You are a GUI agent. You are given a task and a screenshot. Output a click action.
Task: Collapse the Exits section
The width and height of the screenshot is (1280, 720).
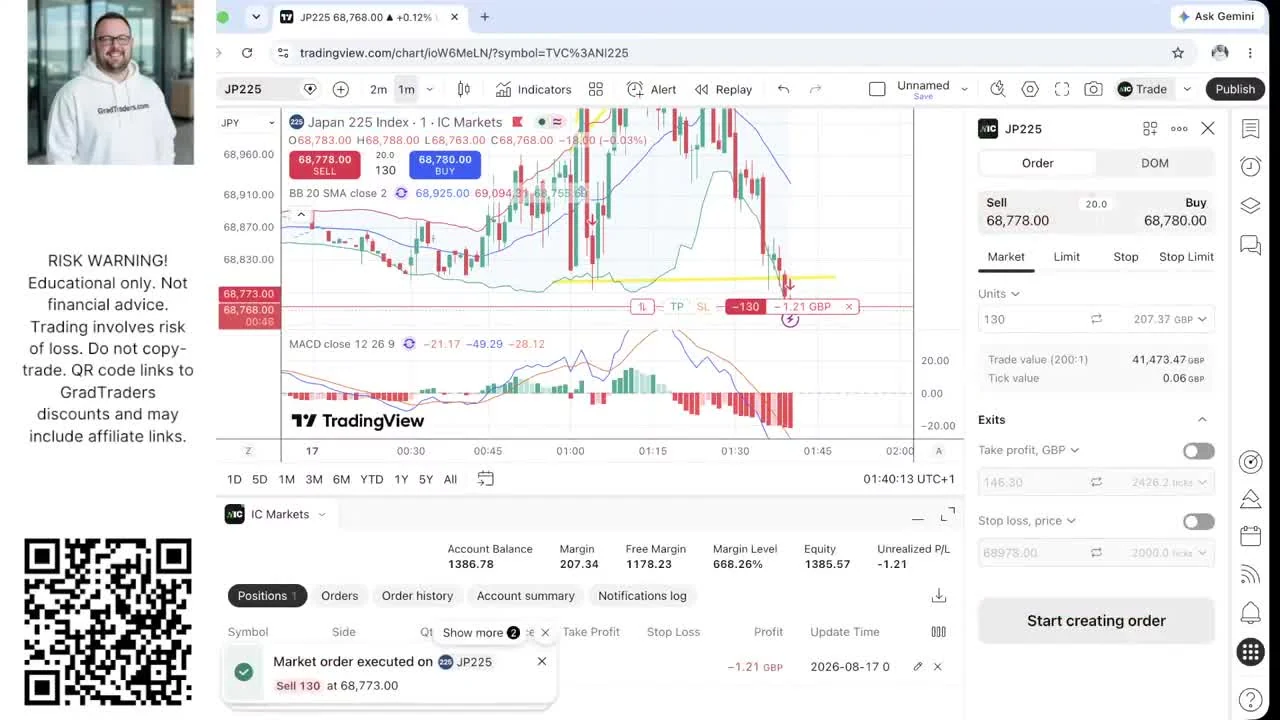tap(1202, 420)
